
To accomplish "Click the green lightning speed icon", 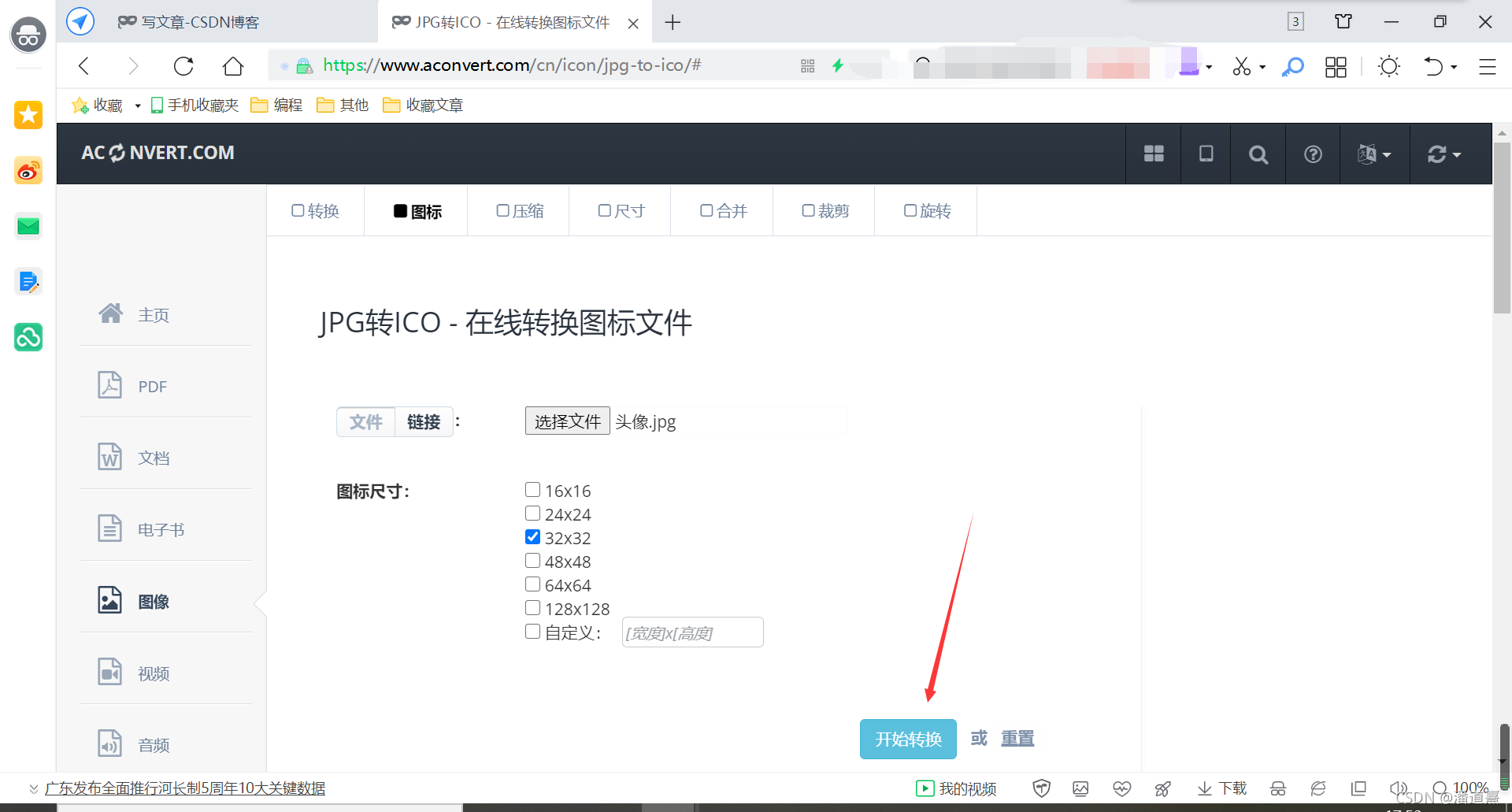I will coord(838,65).
